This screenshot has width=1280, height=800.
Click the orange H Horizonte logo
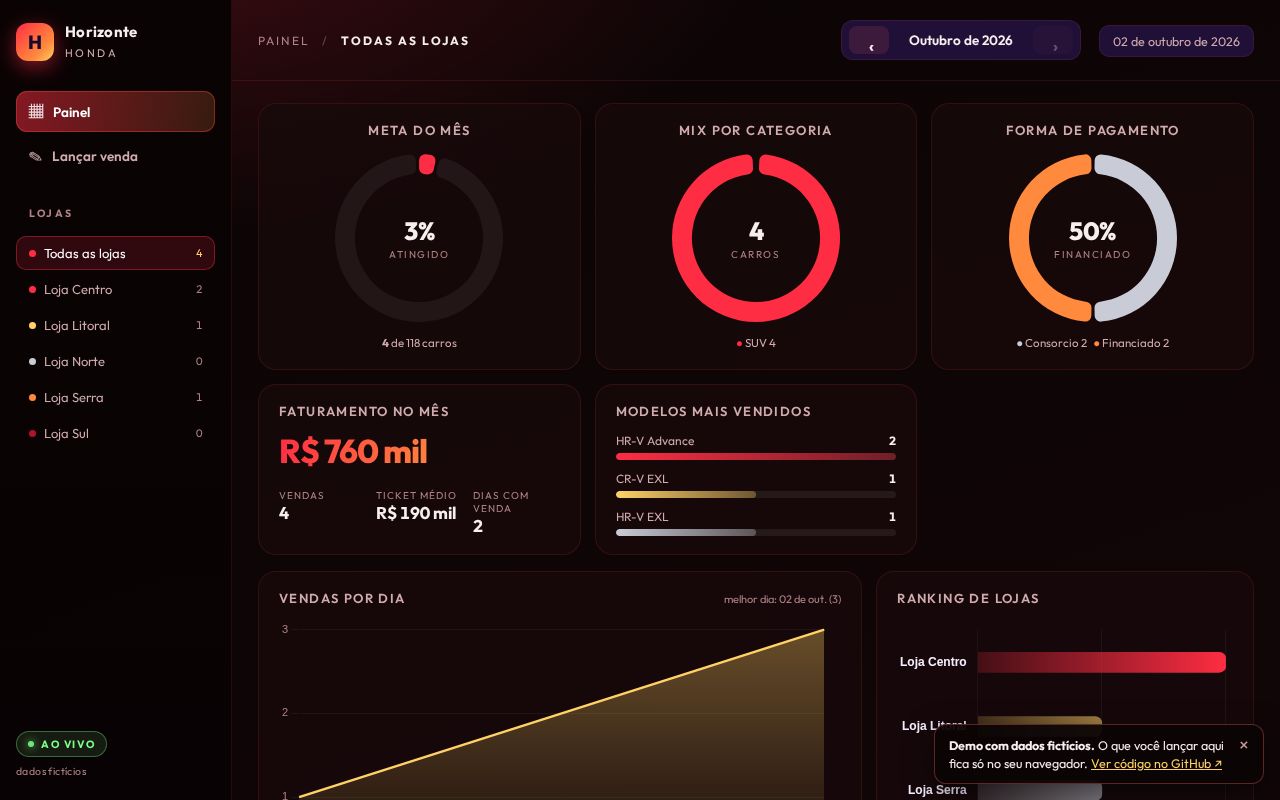pos(35,42)
